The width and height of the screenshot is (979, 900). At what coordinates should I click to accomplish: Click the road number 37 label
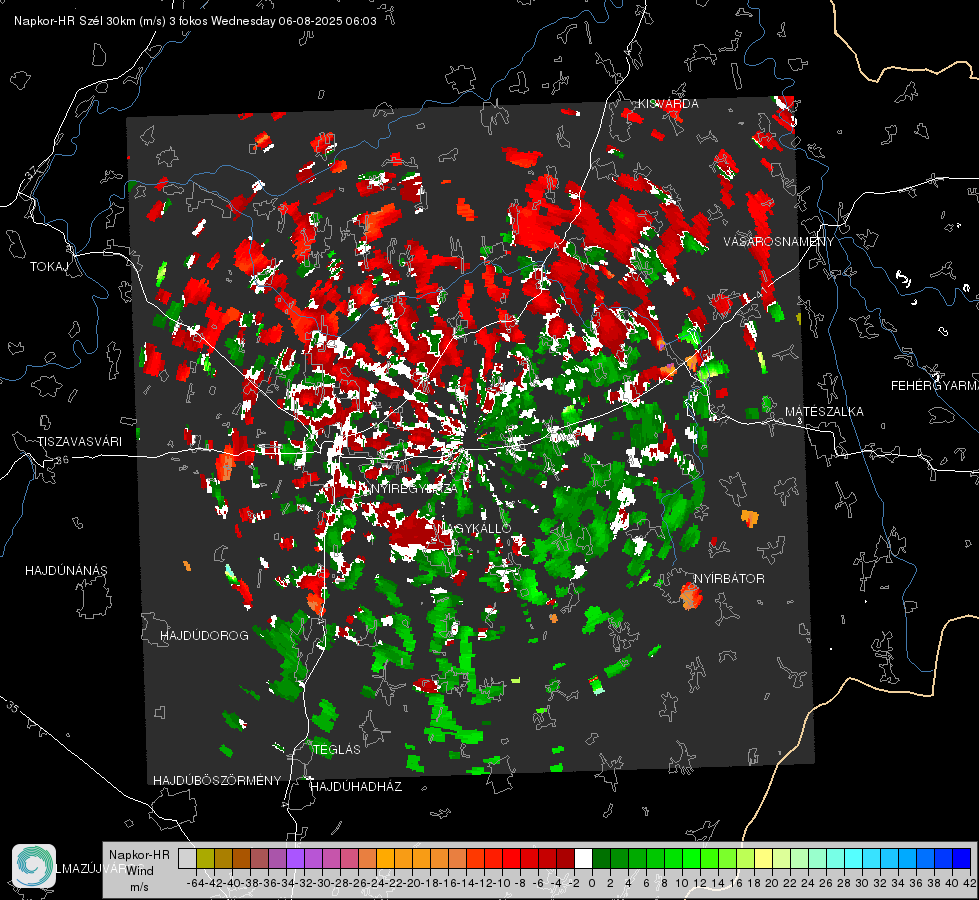click(32, 171)
